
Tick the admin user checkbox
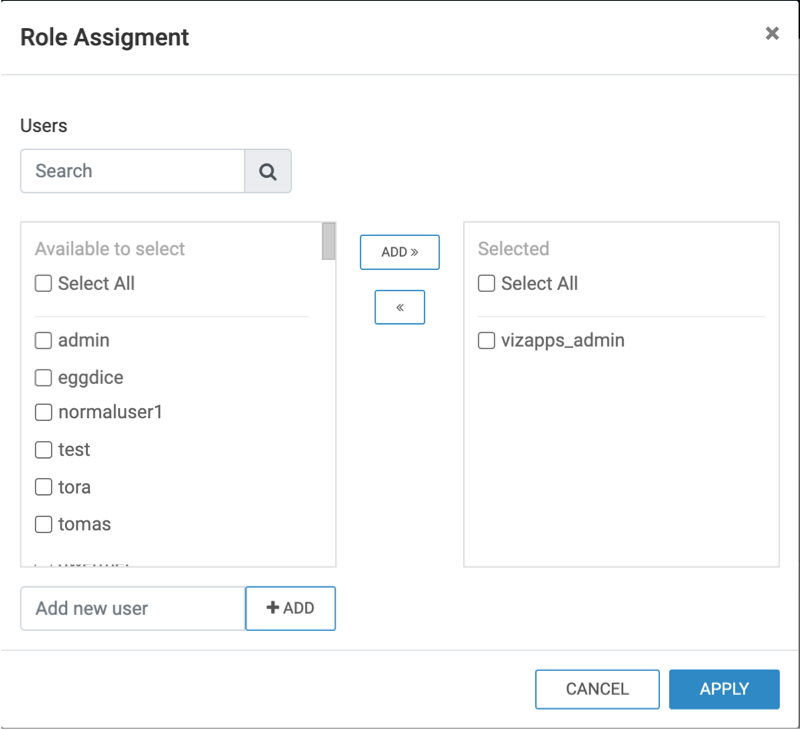[x=43, y=340]
